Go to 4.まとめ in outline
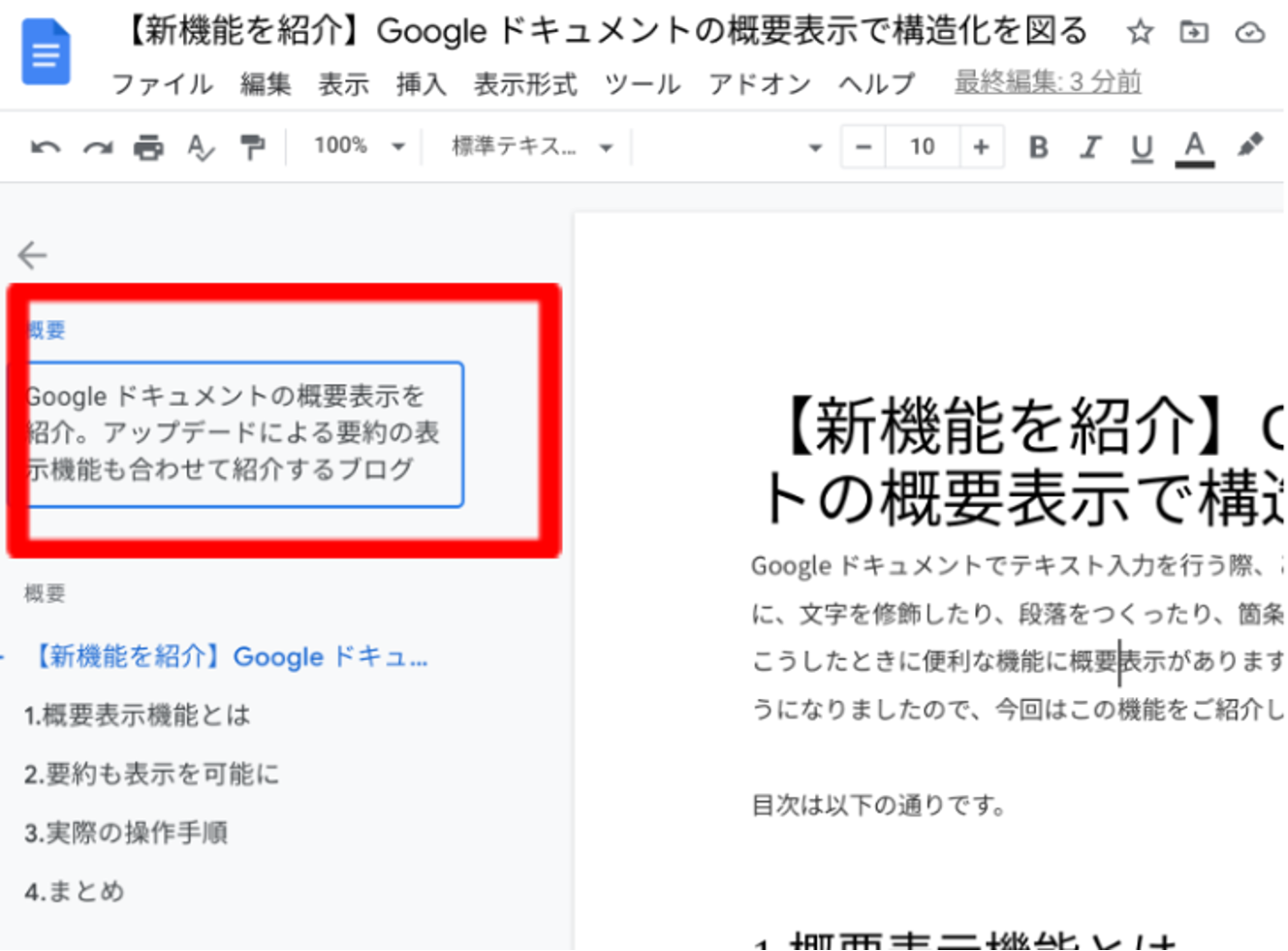 coord(75,891)
